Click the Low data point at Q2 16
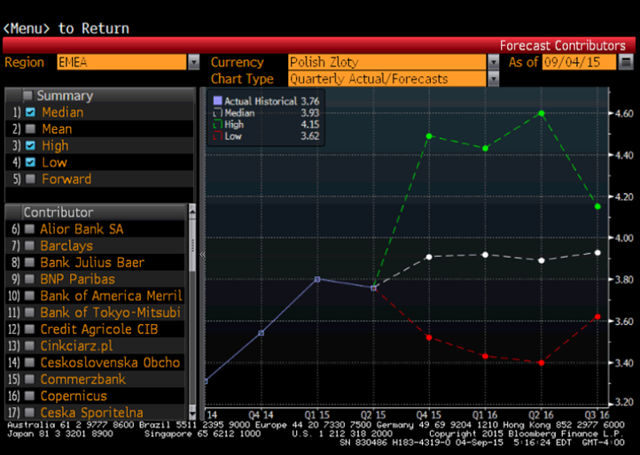The image size is (640, 455). pyautogui.click(x=541, y=363)
